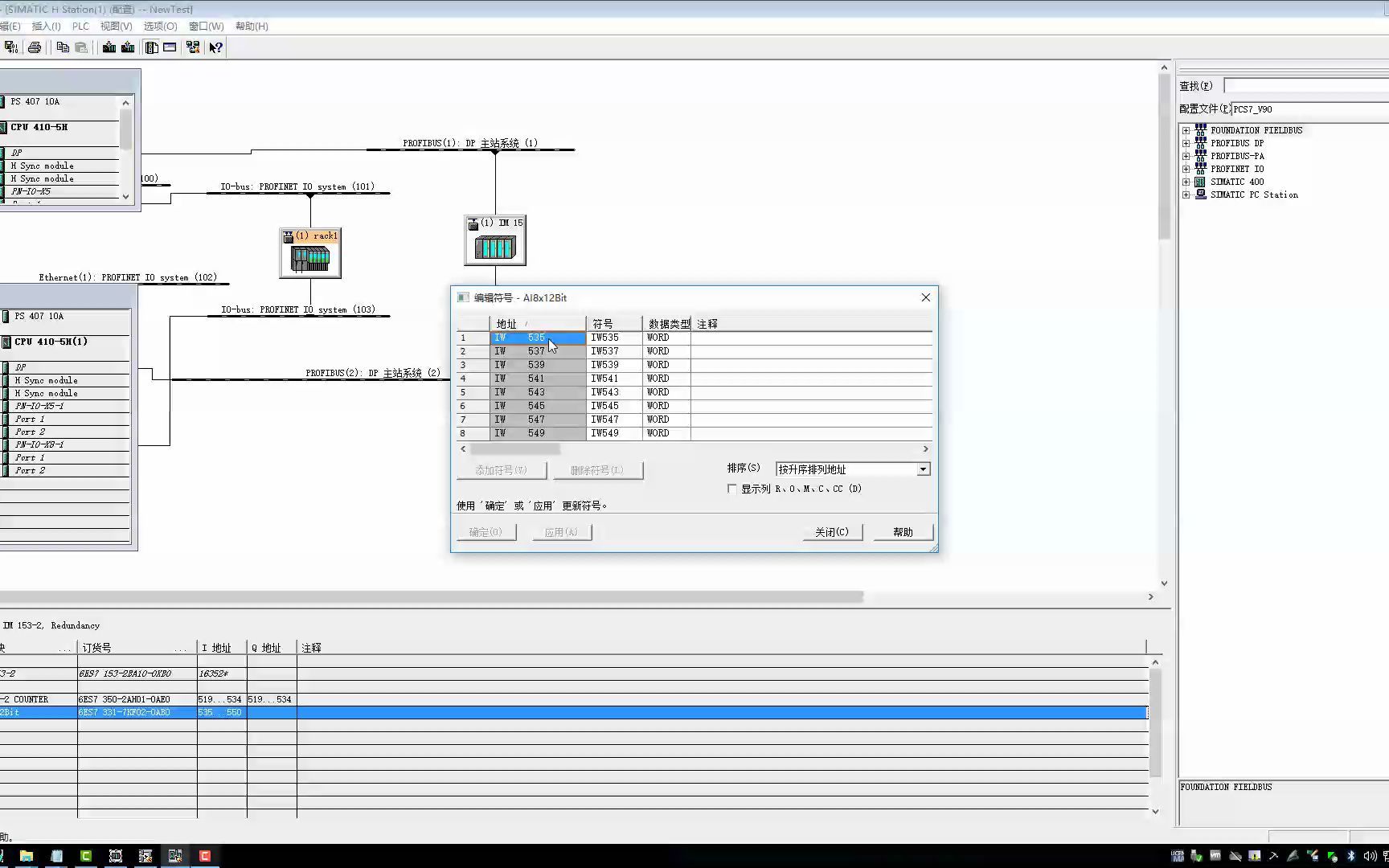
Task: Expand the PROFIBUS DP catalog node
Action: 1186,143
